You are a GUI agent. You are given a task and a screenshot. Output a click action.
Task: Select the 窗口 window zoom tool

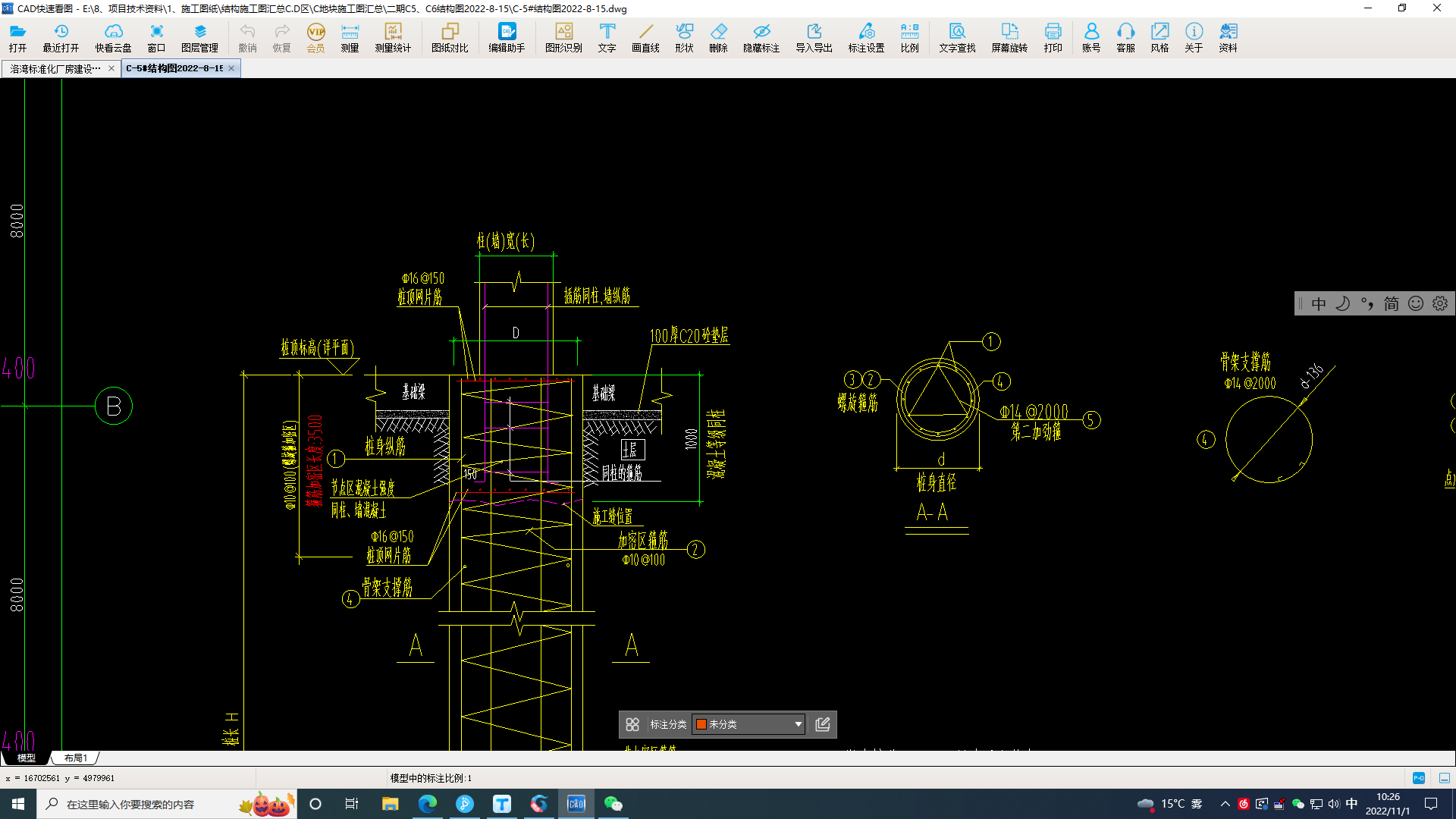coord(156,37)
